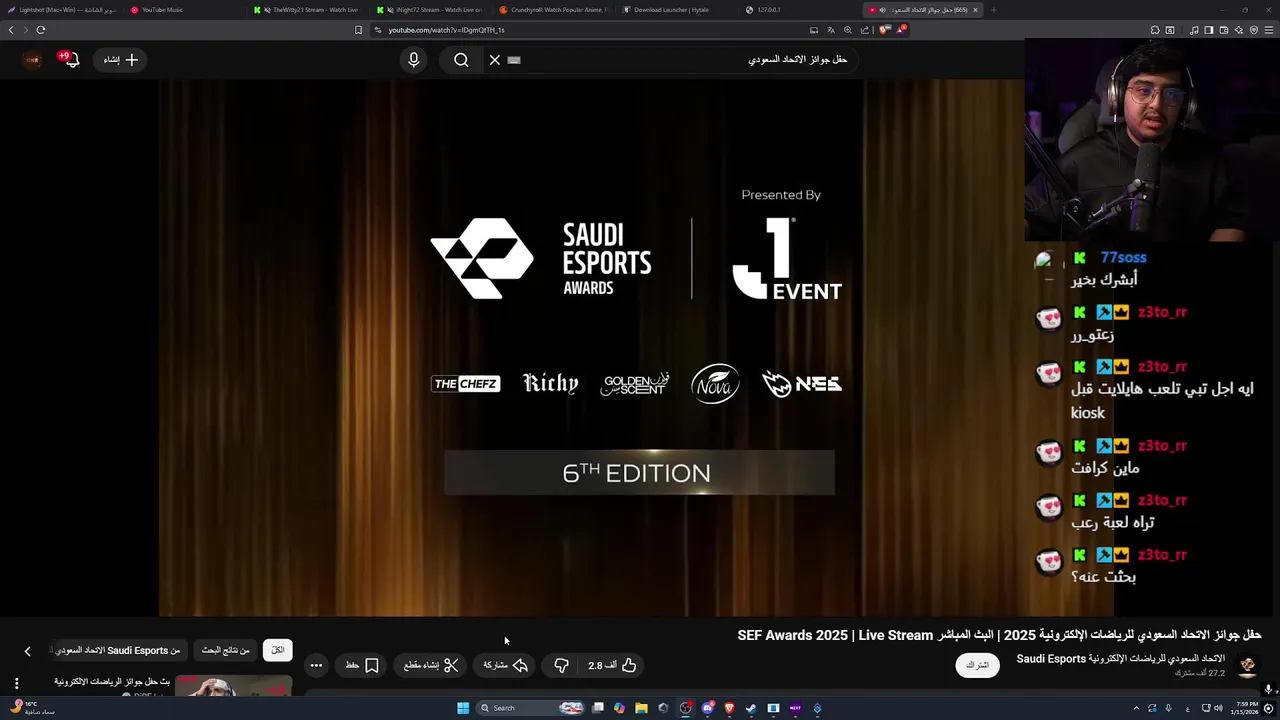This screenshot has width=1280, height=720.
Task: Like the video with thumbs up
Action: click(613, 665)
